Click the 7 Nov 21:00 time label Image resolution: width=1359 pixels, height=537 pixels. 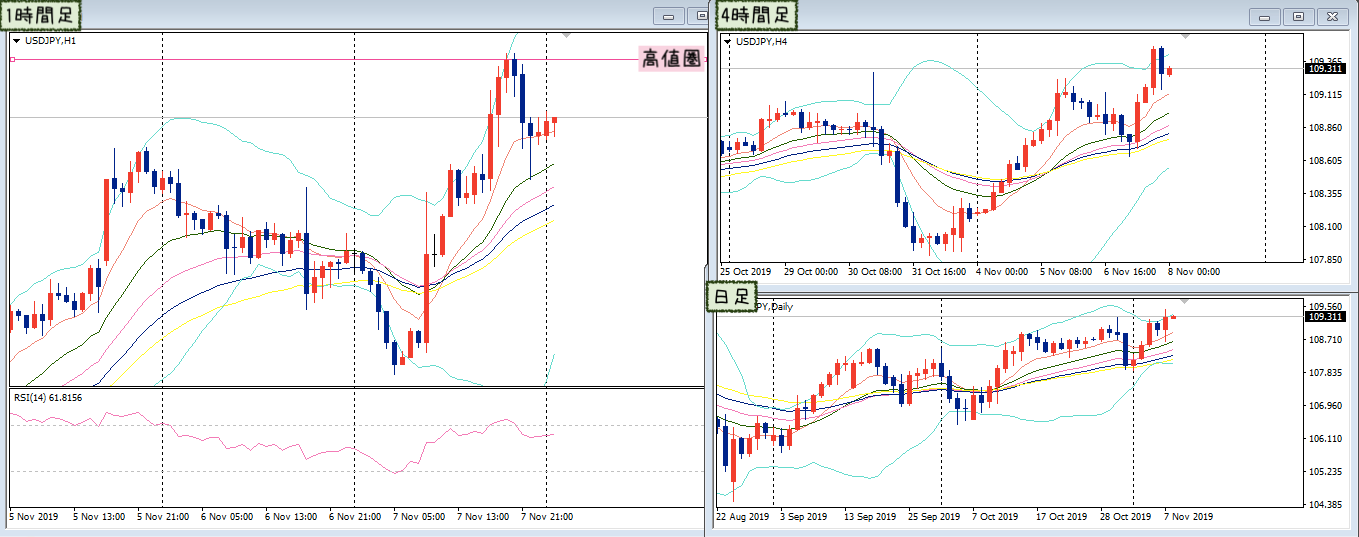(x=546, y=517)
